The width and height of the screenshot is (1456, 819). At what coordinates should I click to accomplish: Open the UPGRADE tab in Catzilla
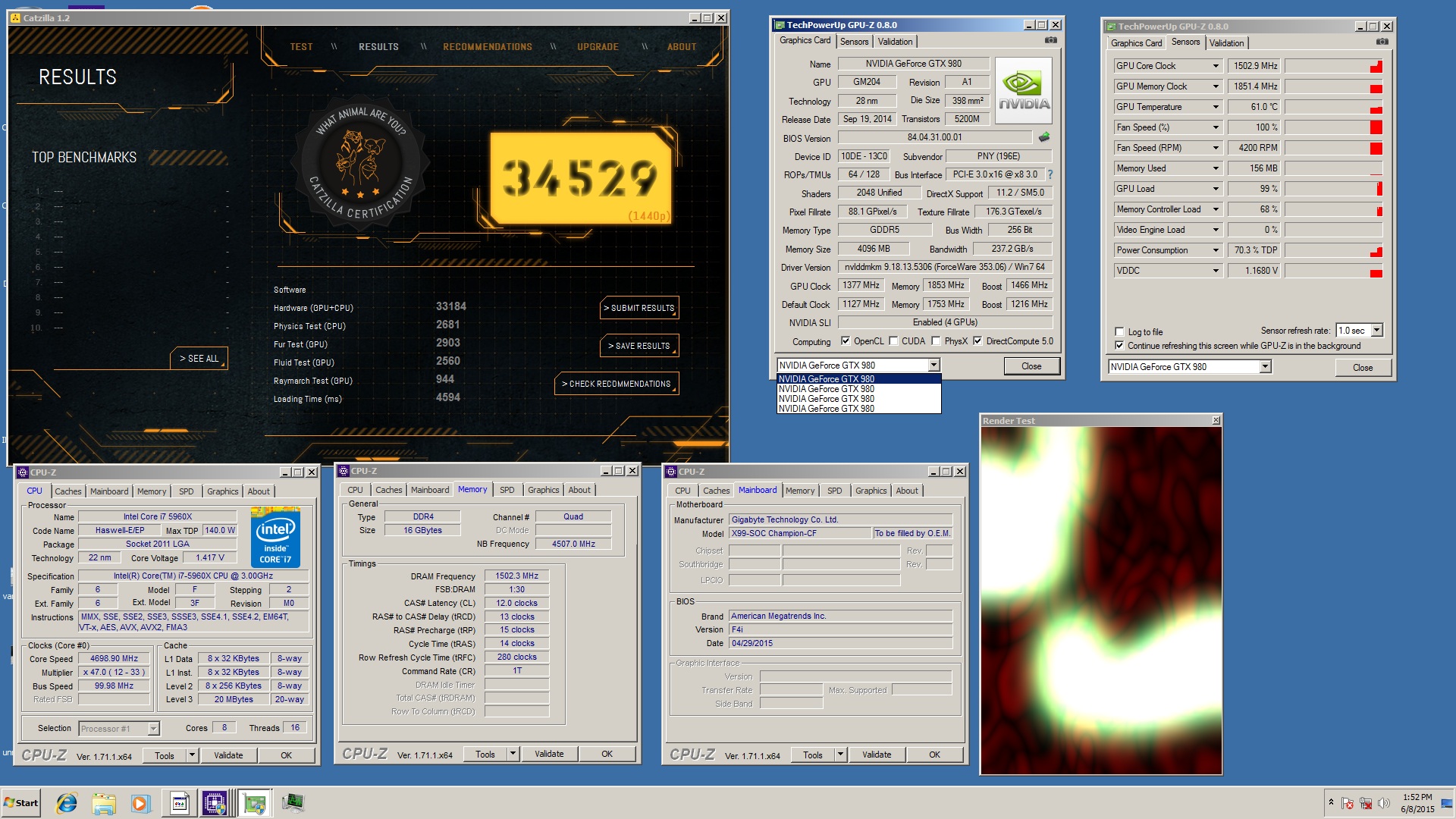(598, 47)
